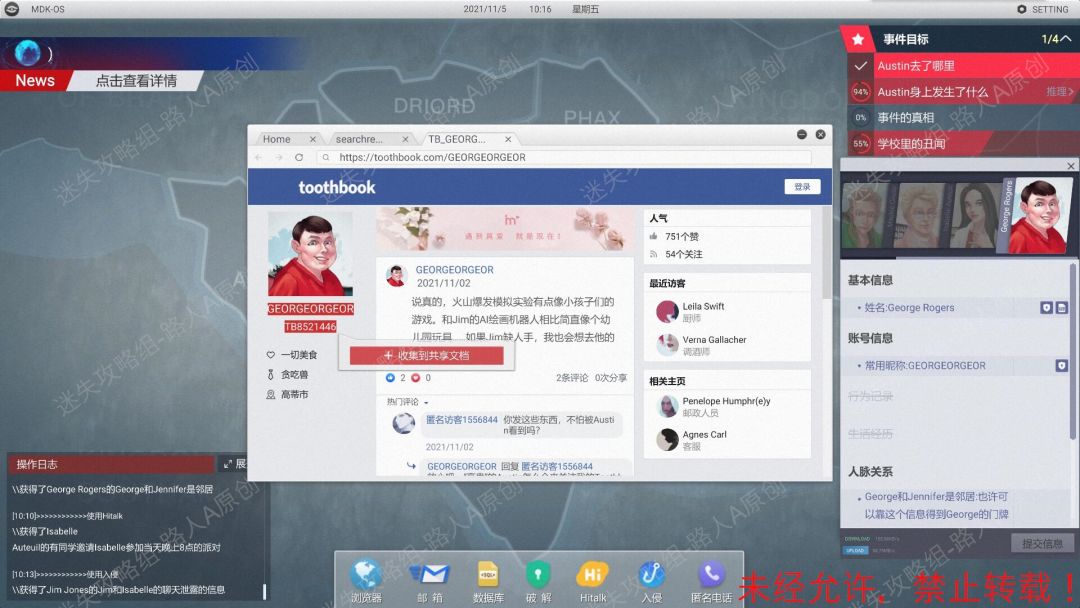Screen dimensions: 1080x608
Task: Click the 94% progress circle
Action: [860, 92]
